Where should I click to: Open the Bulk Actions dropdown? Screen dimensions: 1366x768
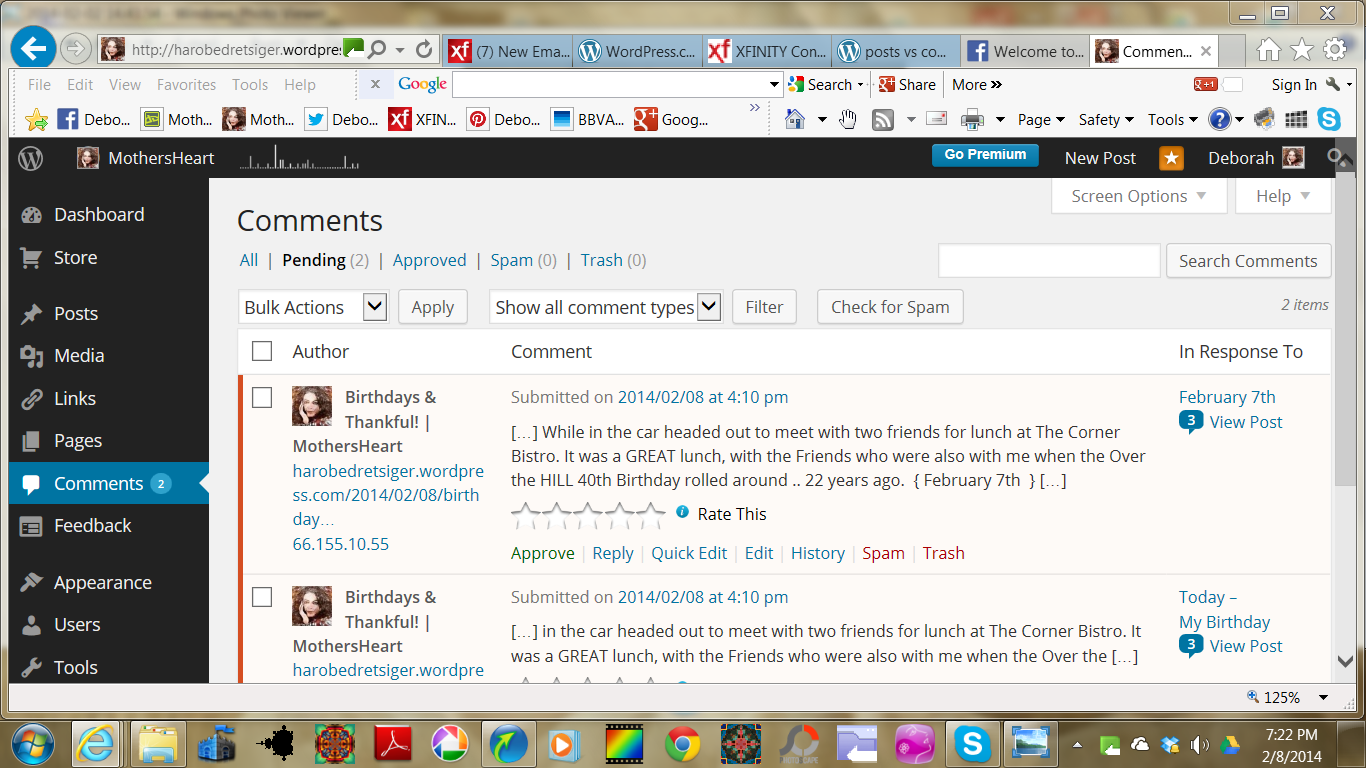313,307
